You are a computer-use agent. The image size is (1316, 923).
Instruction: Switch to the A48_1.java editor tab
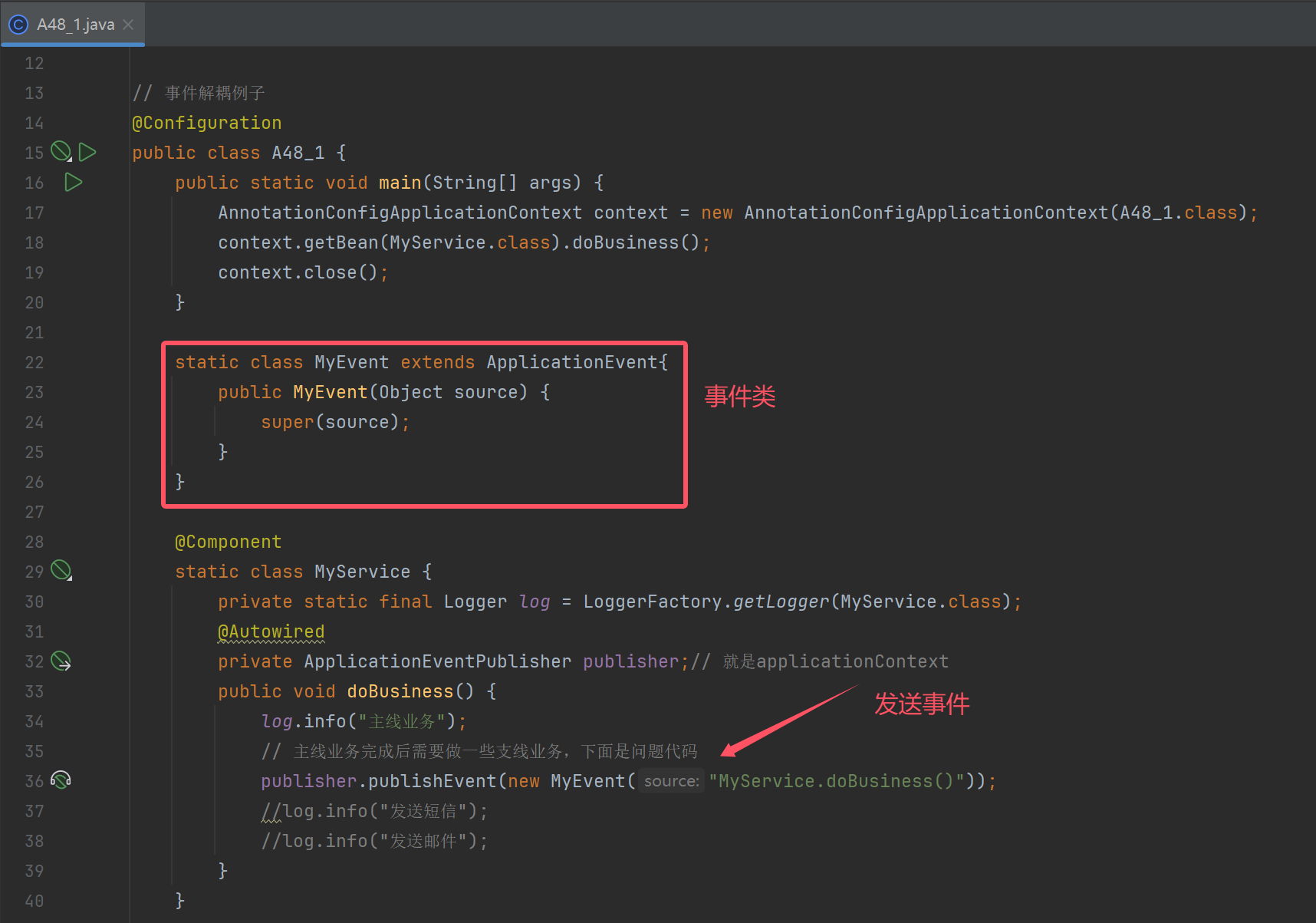73,25
